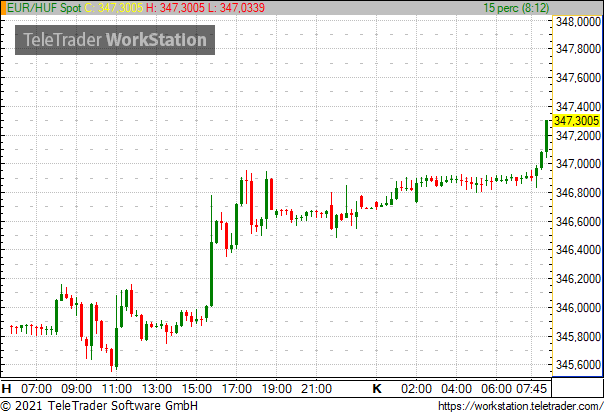604x414 pixels.
Task: Click the 347,8000 price axis label
Action: tap(578, 49)
